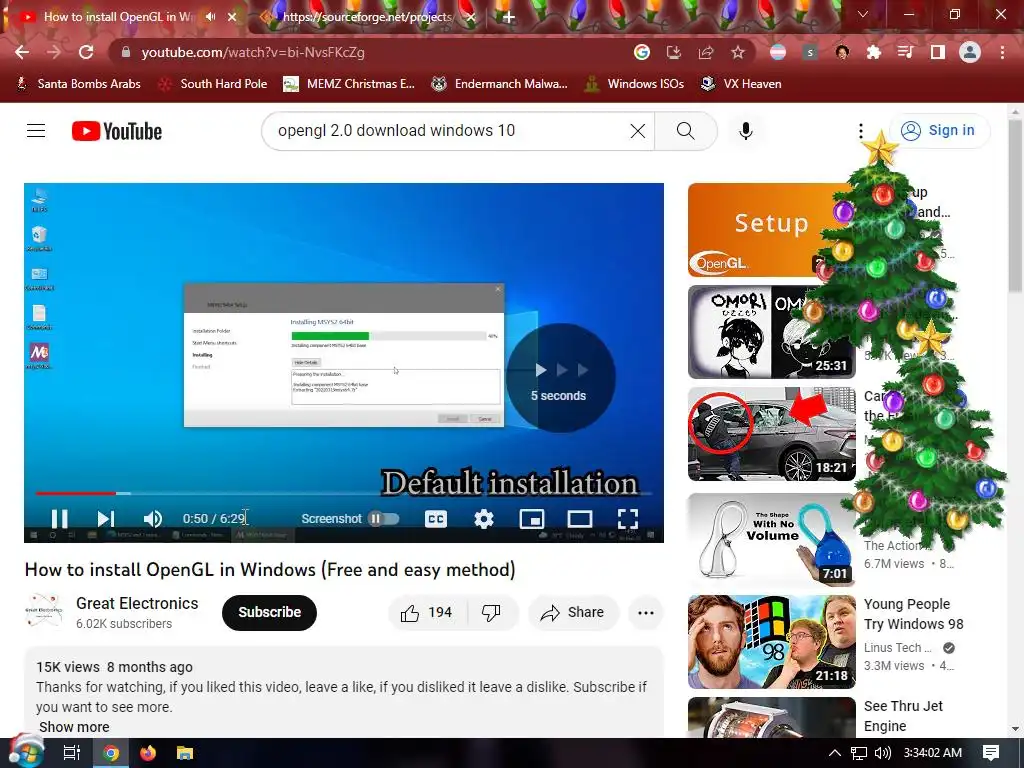Go to YouTube home via logo
Screen dimensions: 1024x768
pos(117,131)
